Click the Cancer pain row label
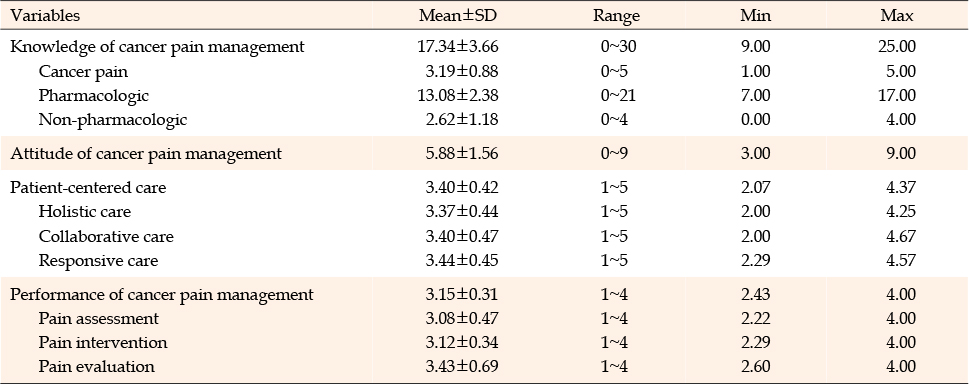This screenshot has height=387, width=969. coord(83,71)
